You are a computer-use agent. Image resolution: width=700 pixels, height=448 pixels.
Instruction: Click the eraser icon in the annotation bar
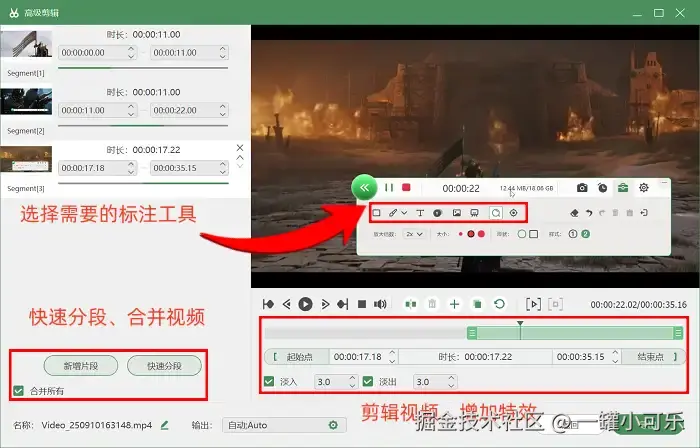pos(575,213)
